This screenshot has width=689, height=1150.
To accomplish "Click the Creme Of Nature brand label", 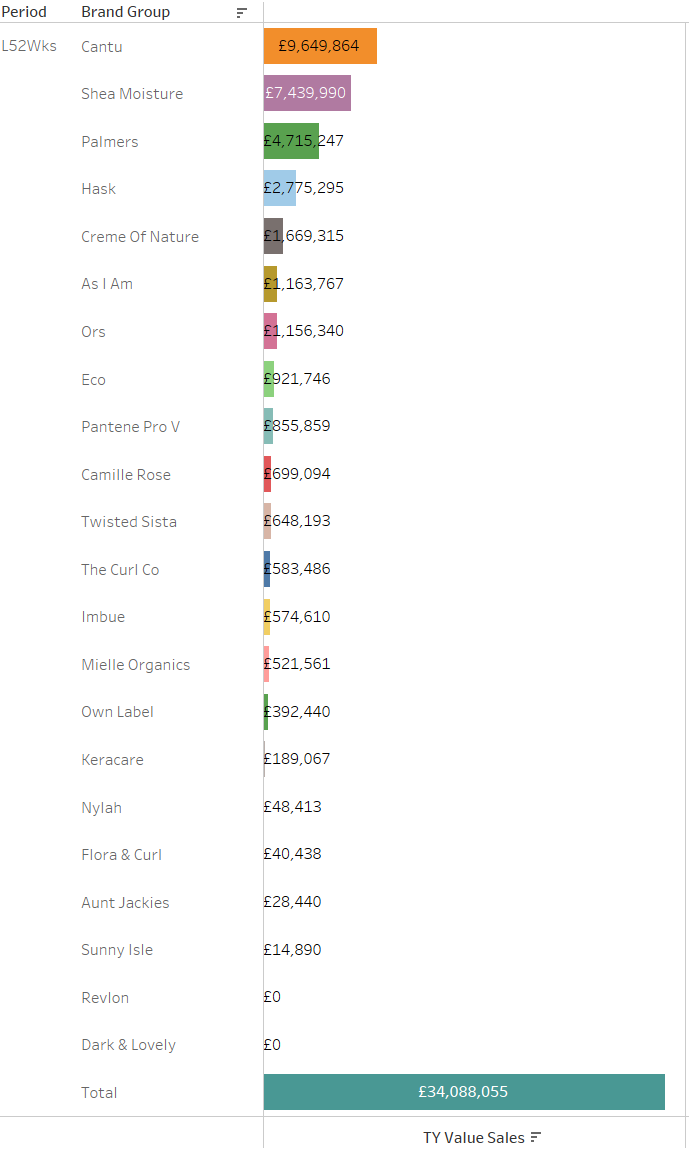I will 140,236.
